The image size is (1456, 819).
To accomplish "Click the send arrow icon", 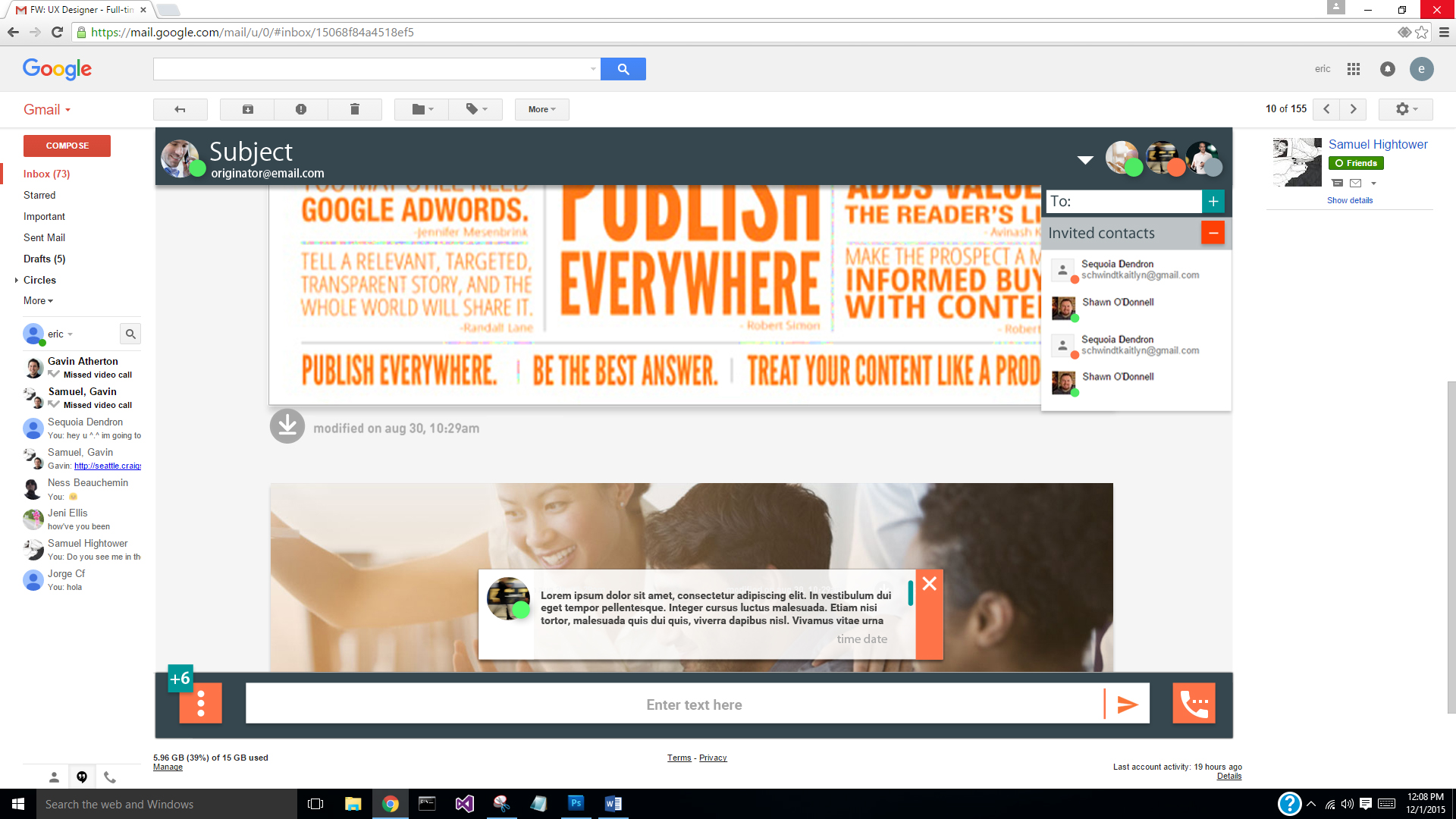I will coord(1127,704).
